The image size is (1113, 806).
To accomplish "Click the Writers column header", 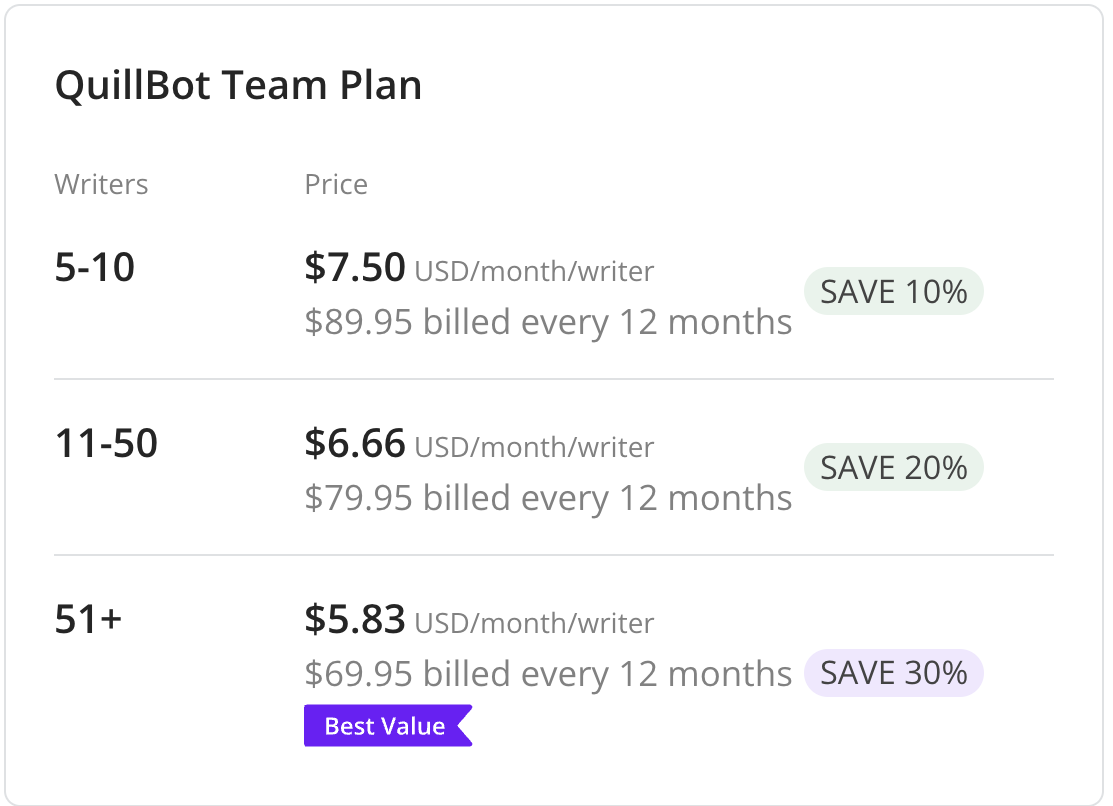I will point(102,185).
